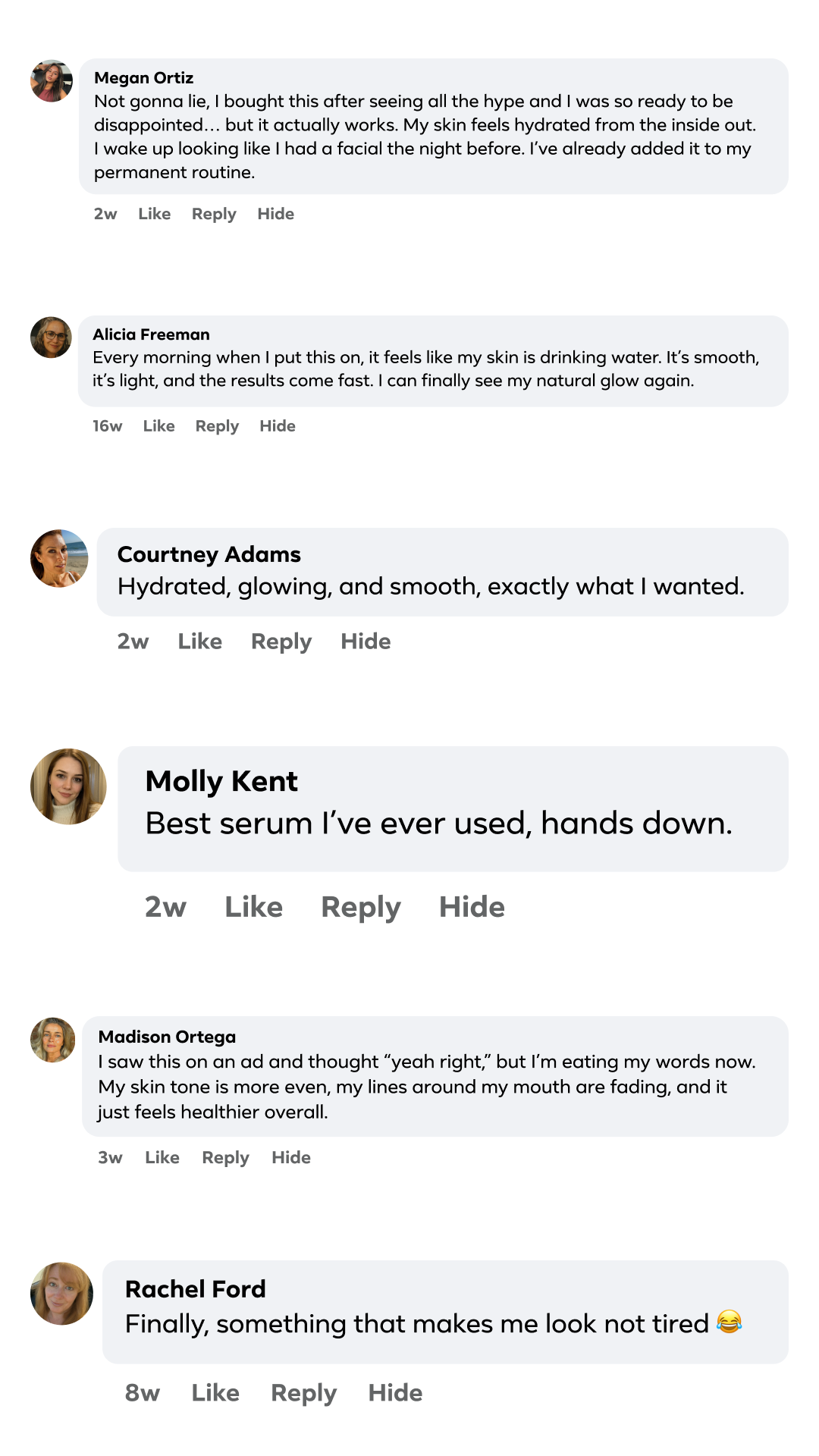
Task: Like Alicia Freeman's comment
Action: pos(158,426)
